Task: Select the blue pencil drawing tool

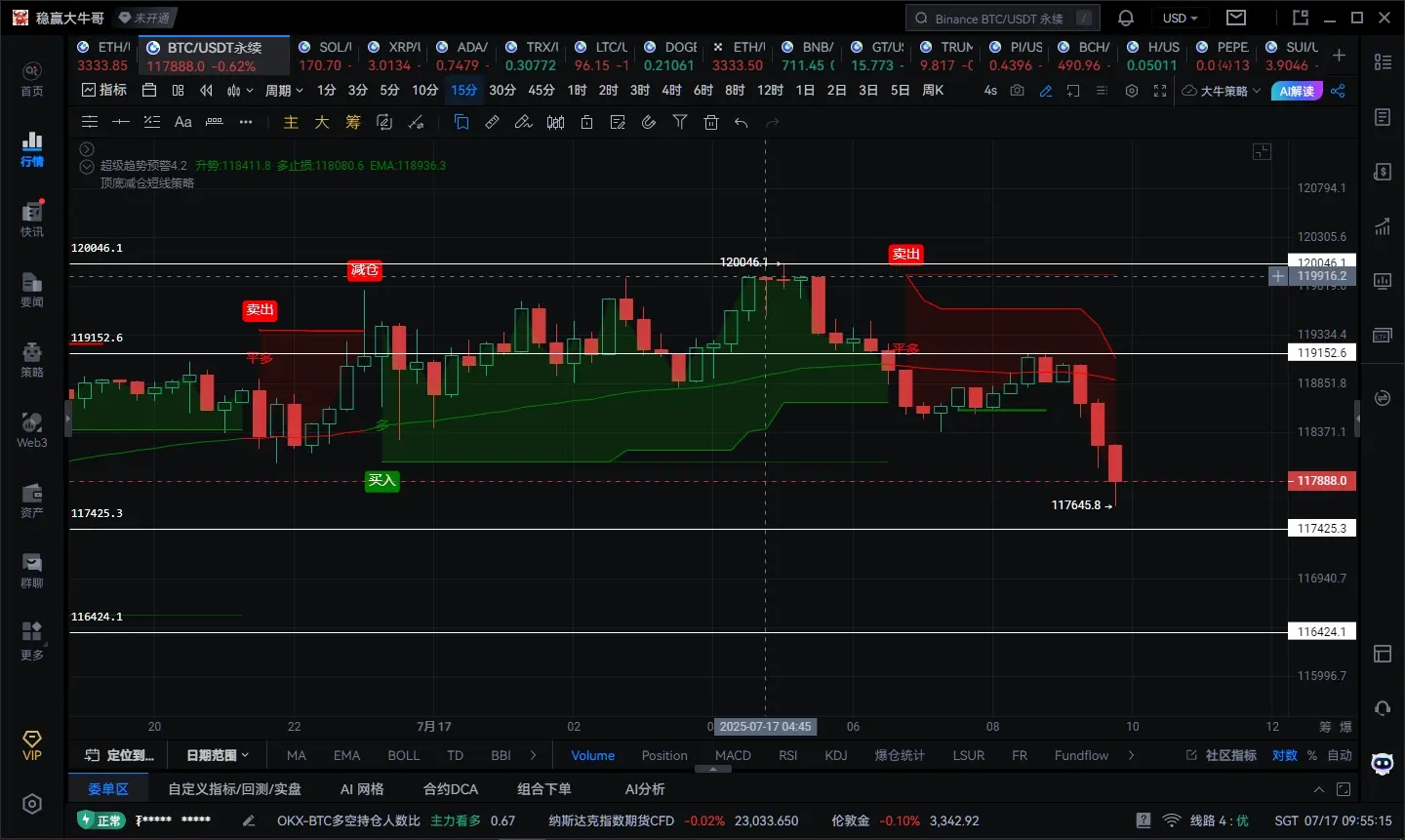Action: 1046,90
